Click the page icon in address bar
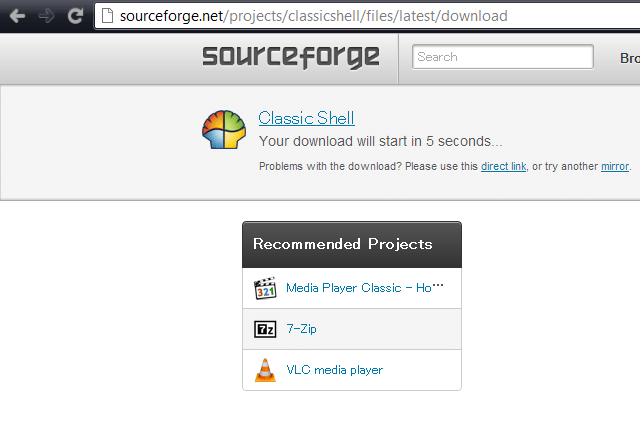 (107, 16)
